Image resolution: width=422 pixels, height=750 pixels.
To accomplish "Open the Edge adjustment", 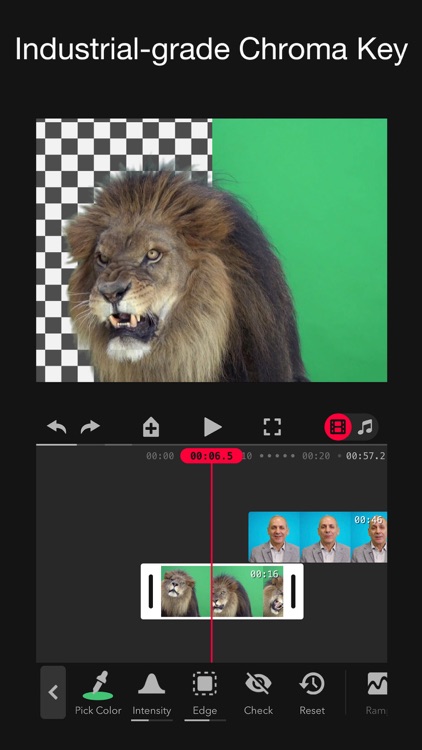I will pyautogui.click(x=205, y=693).
